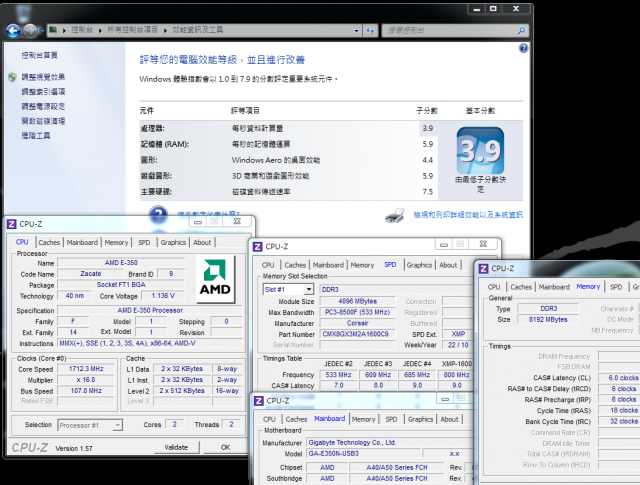
Task: Select Mainboard tab in Mainboard window
Action: pos(329,418)
